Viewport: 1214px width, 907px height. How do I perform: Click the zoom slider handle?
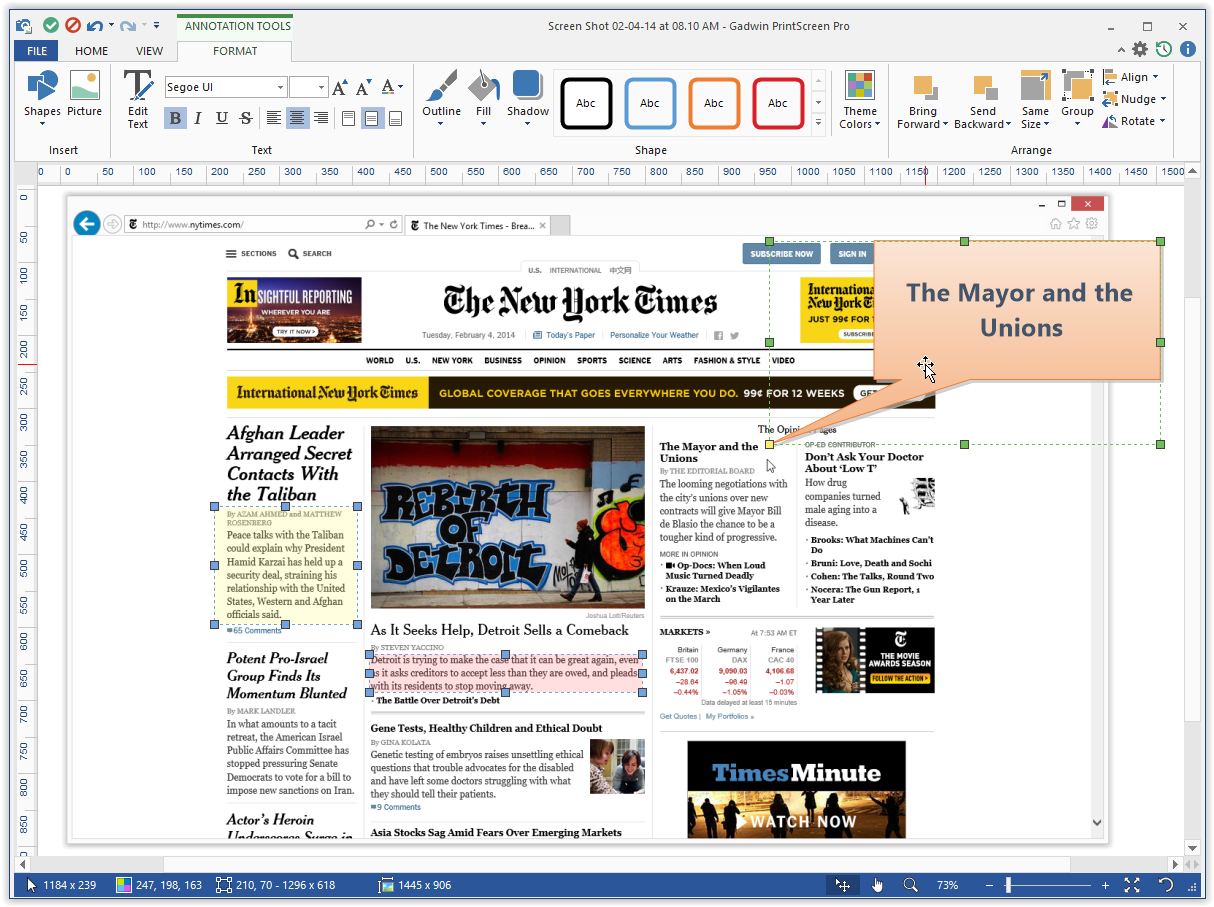tap(1008, 885)
